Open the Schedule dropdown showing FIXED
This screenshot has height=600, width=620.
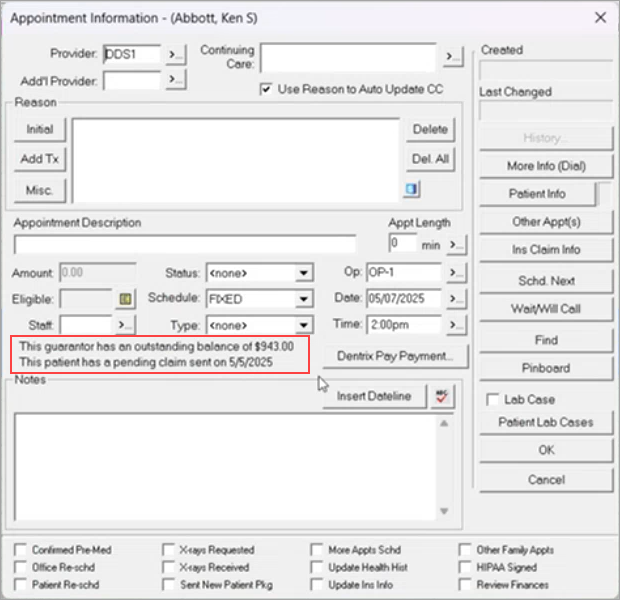point(304,298)
